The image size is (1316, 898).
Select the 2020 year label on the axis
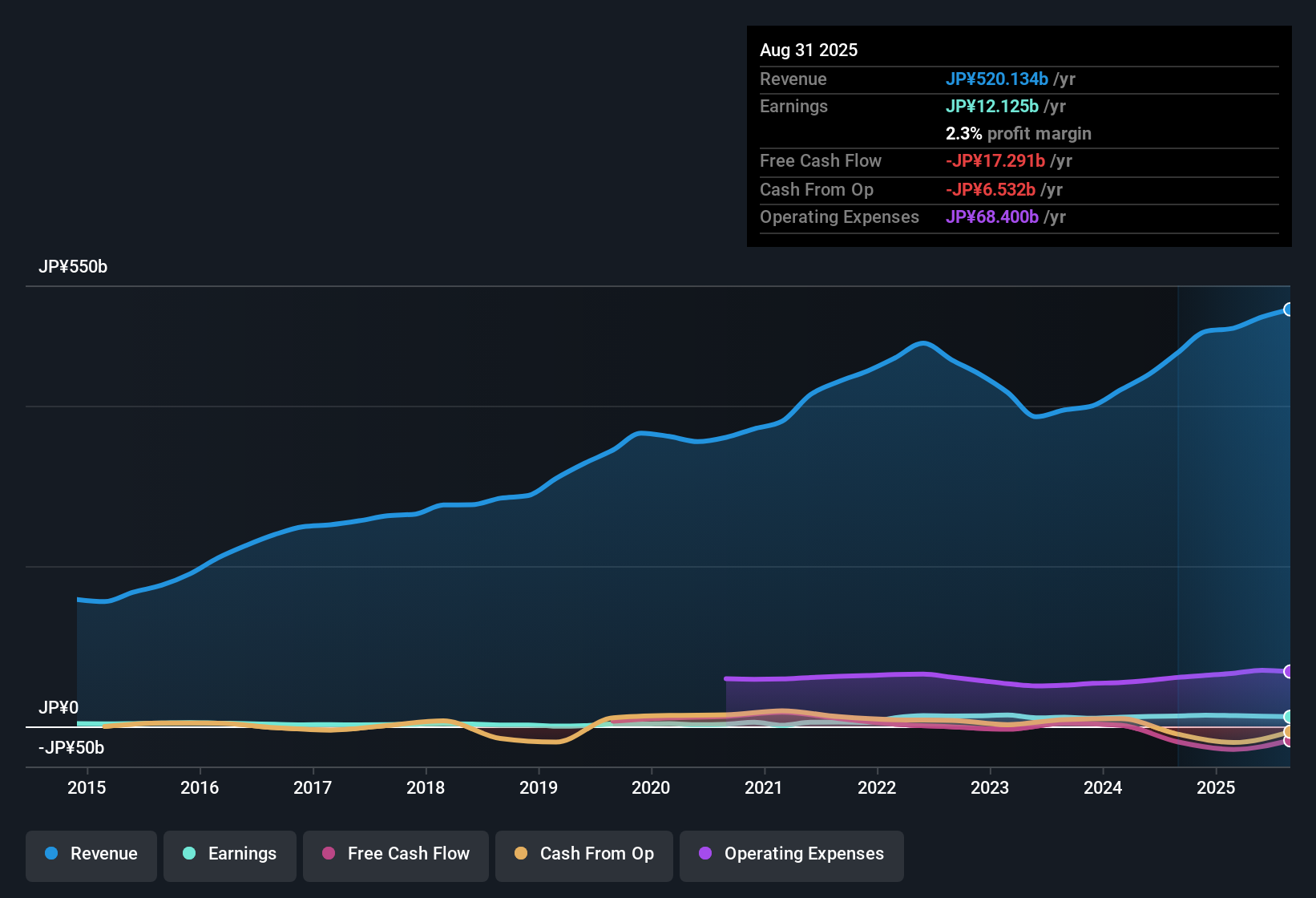pyautogui.click(x=652, y=787)
